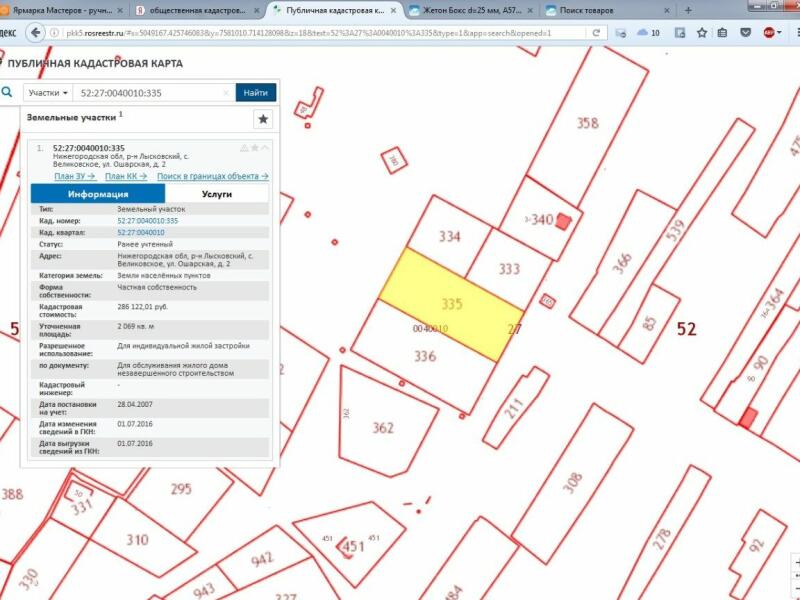The height and width of the screenshot is (600, 800).
Task: Click the Найти search button
Action: point(256,93)
